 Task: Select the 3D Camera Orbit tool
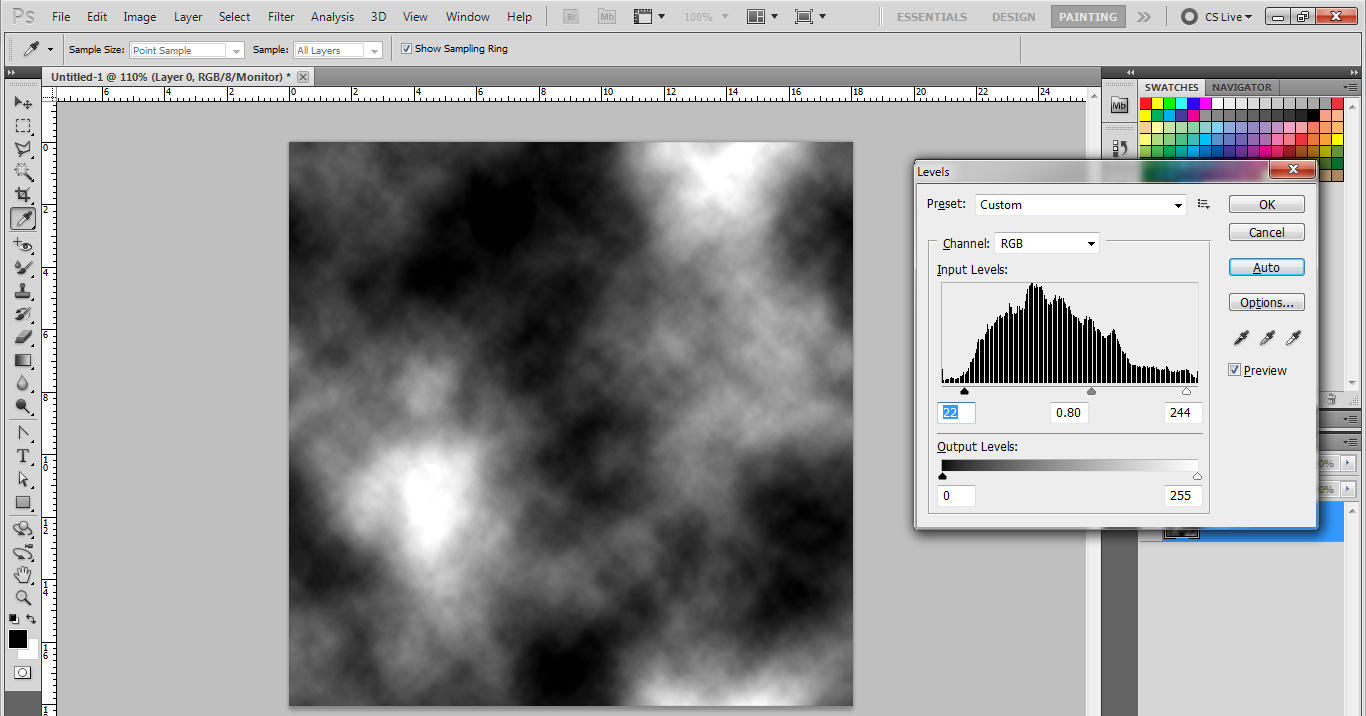(22, 552)
